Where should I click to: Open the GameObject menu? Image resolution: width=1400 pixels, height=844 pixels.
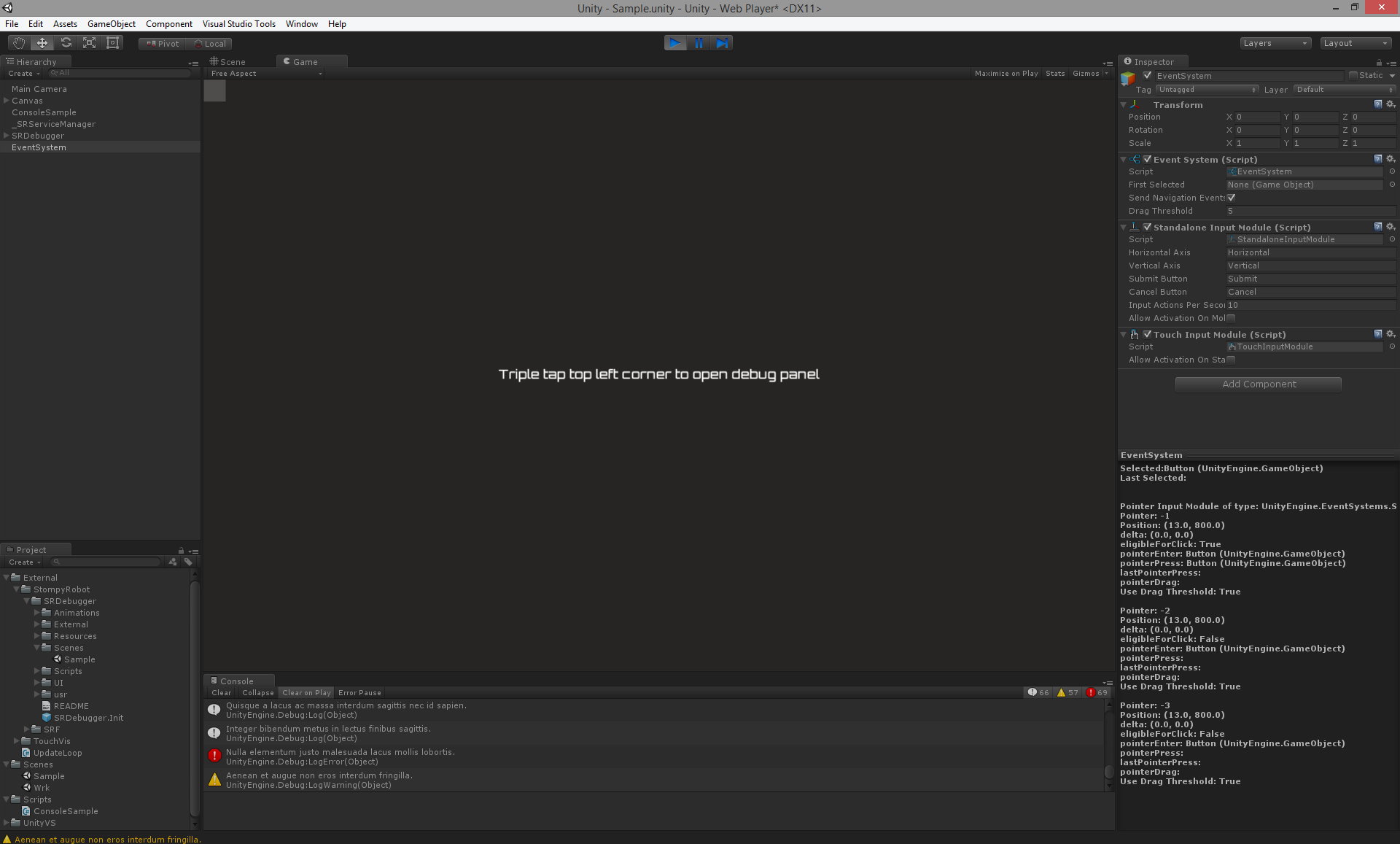tap(112, 24)
